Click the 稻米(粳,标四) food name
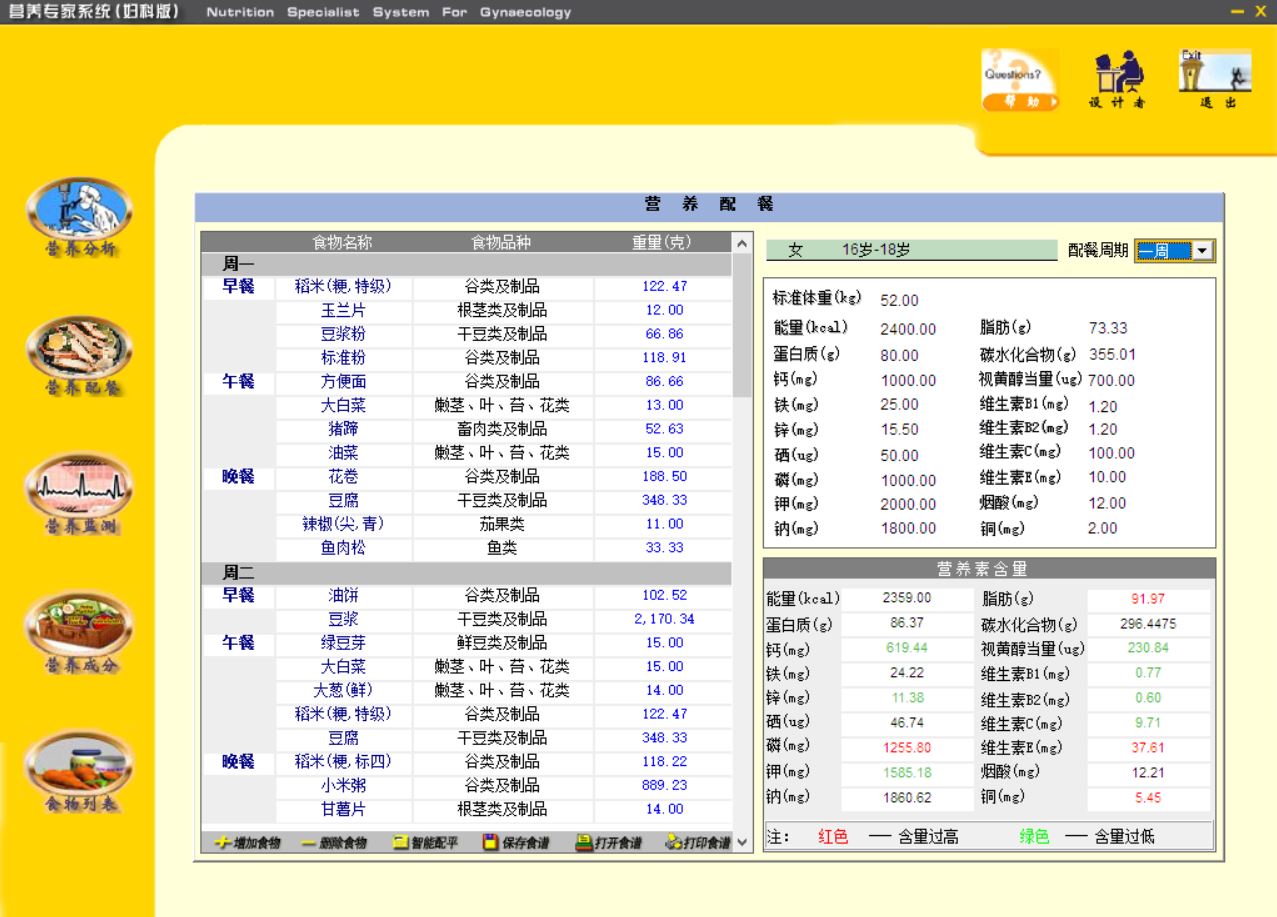This screenshot has width=1277, height=917. 343,762
